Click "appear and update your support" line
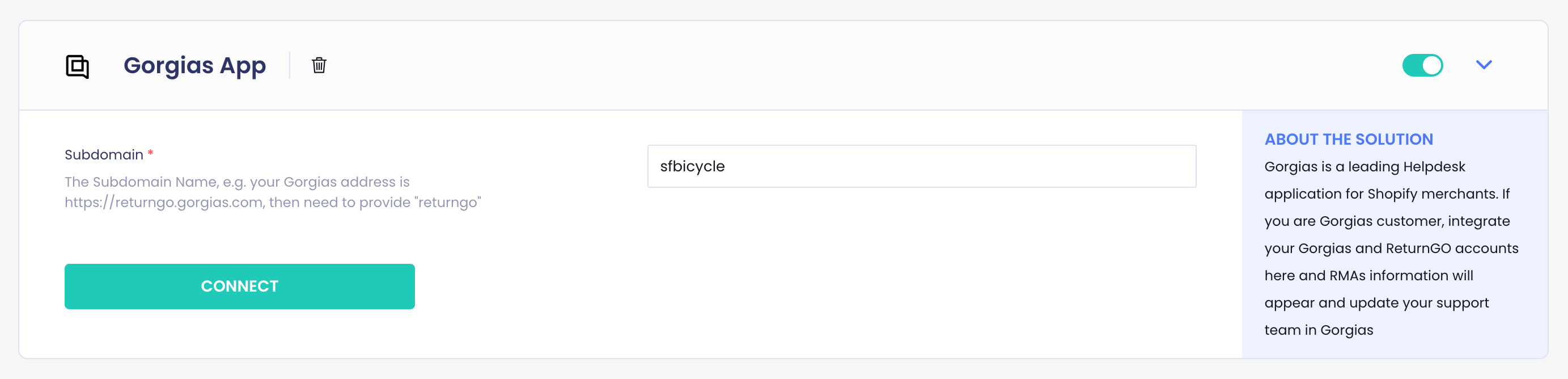1568x379 pixels. click(1376, 303)
